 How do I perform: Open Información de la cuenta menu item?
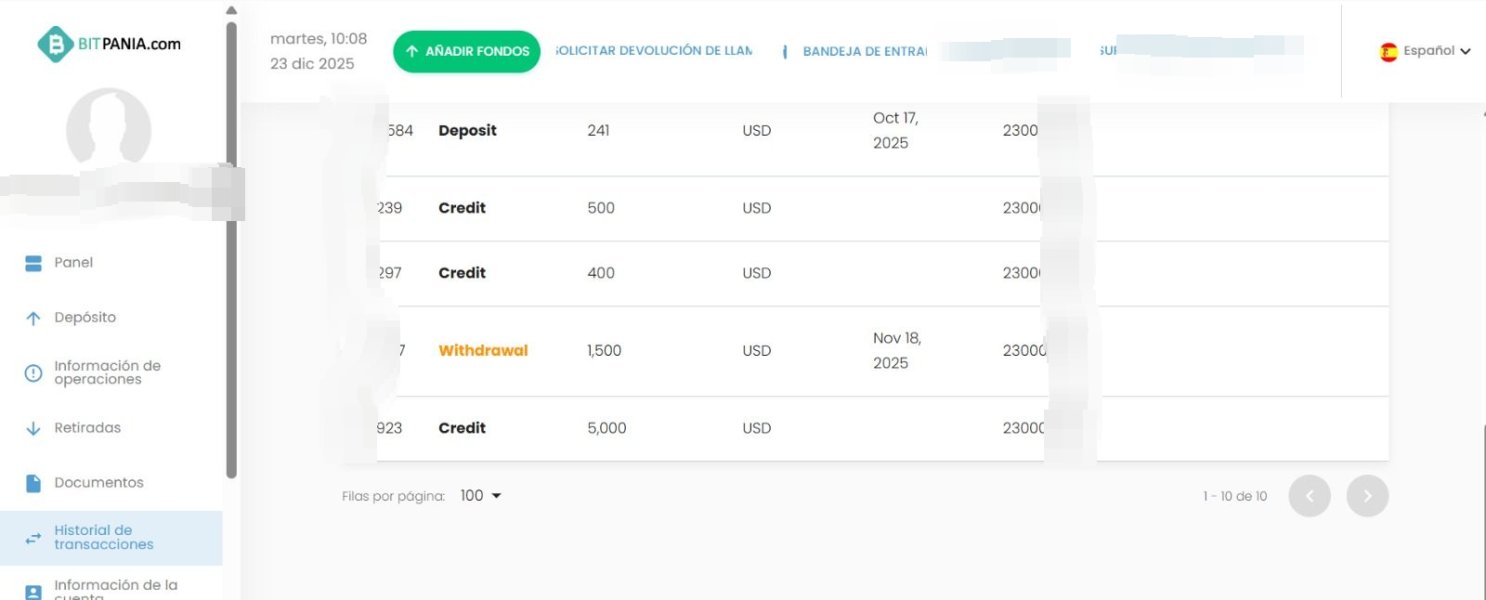click(115, 590)
